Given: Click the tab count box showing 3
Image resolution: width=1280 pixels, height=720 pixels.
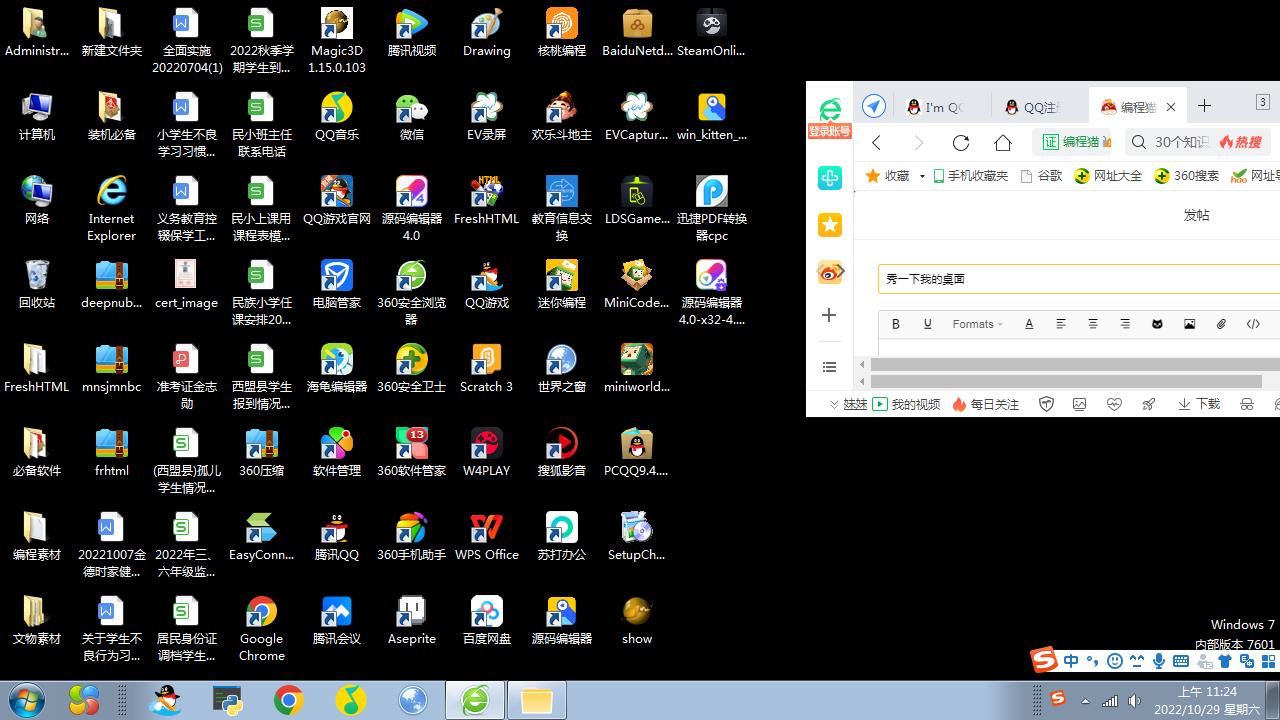Looking at the screenshot, I should [1263, 102].
